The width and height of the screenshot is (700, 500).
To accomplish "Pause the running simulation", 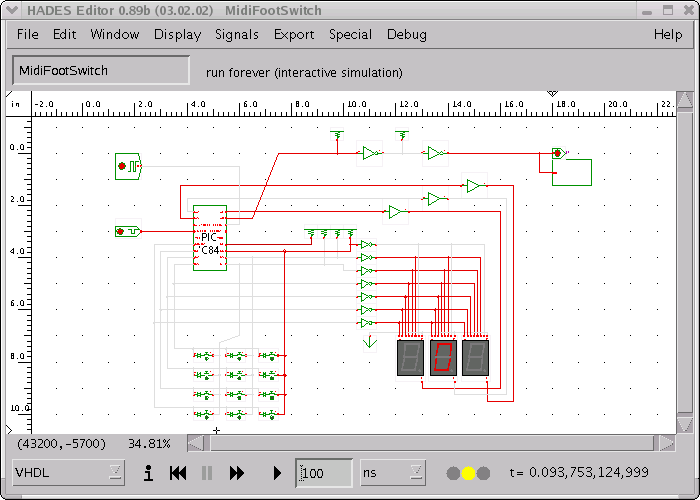I will pos(208,473).
